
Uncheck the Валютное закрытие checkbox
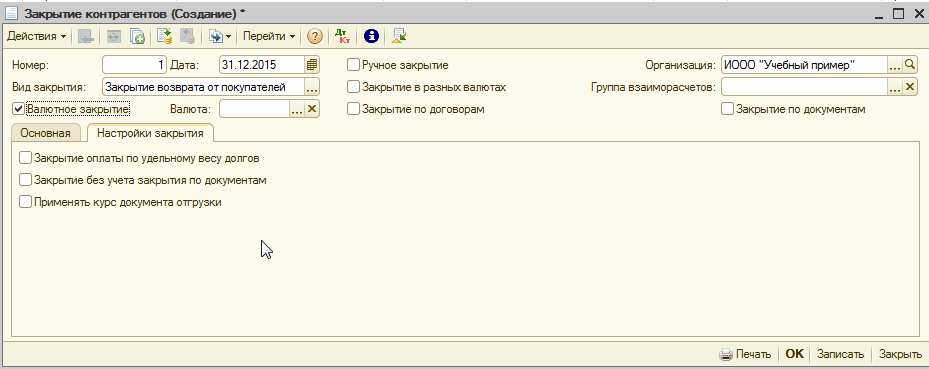[x=18, y=109]
